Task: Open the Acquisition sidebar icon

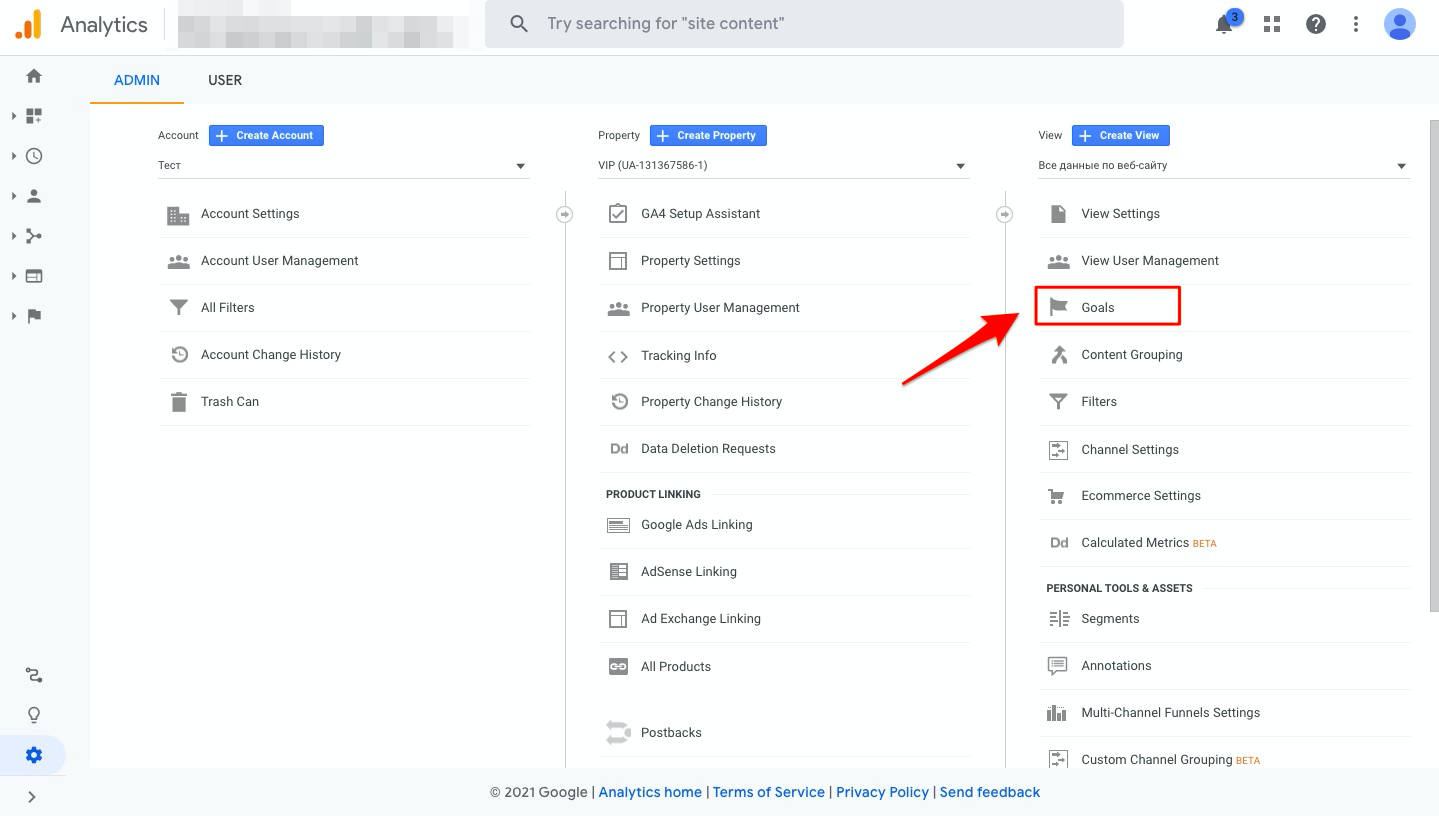Action: (34, 236)
